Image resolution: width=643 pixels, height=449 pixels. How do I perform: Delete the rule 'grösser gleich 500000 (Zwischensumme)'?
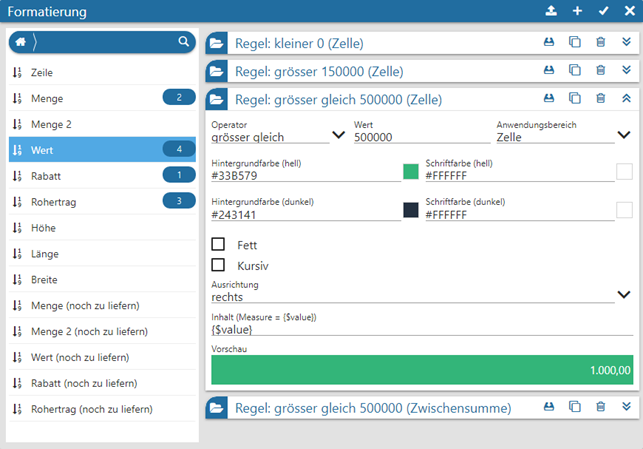(x=600, y=407)
